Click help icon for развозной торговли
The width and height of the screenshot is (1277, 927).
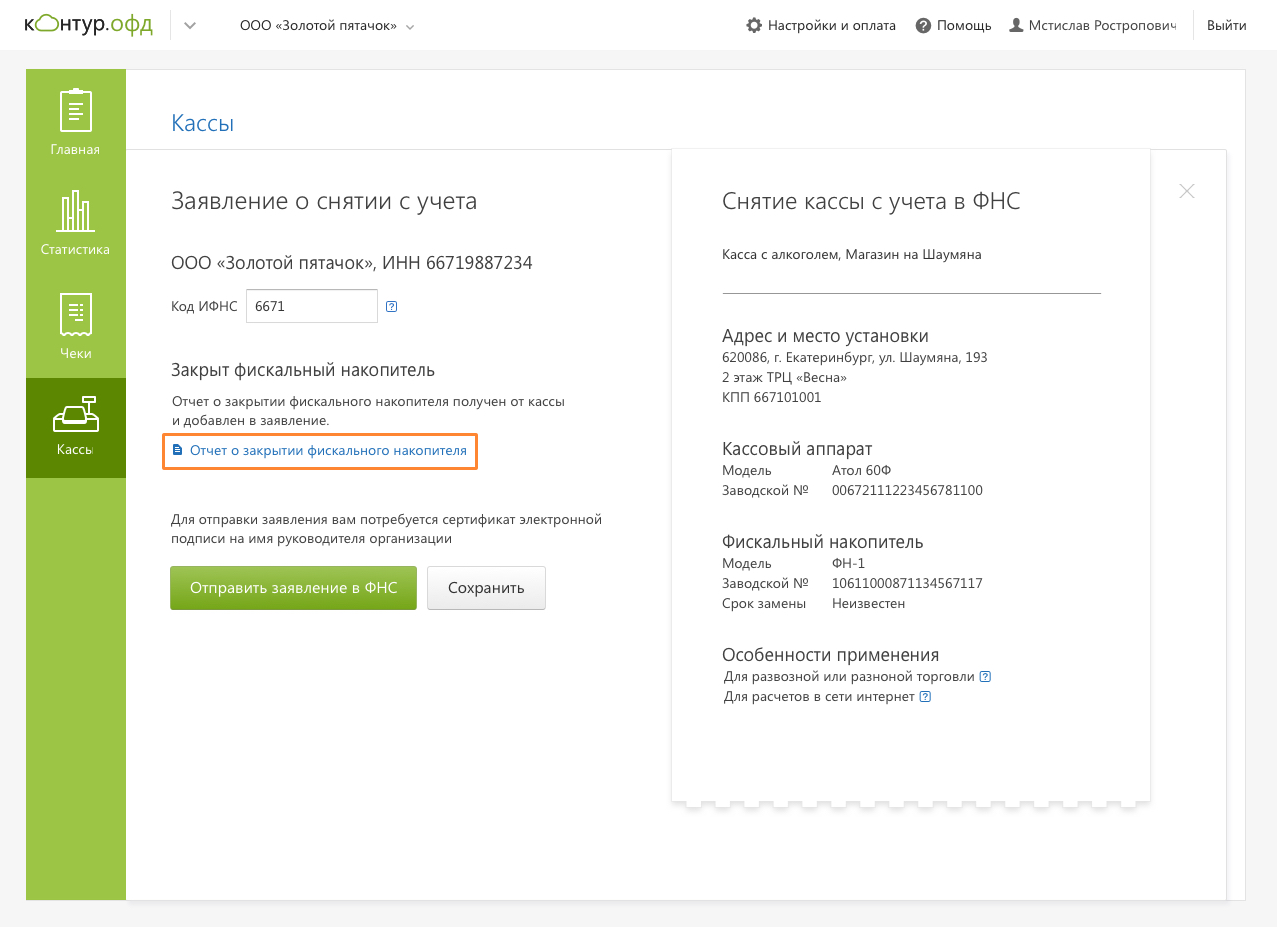pyautogui.click(x=985, y=677)
